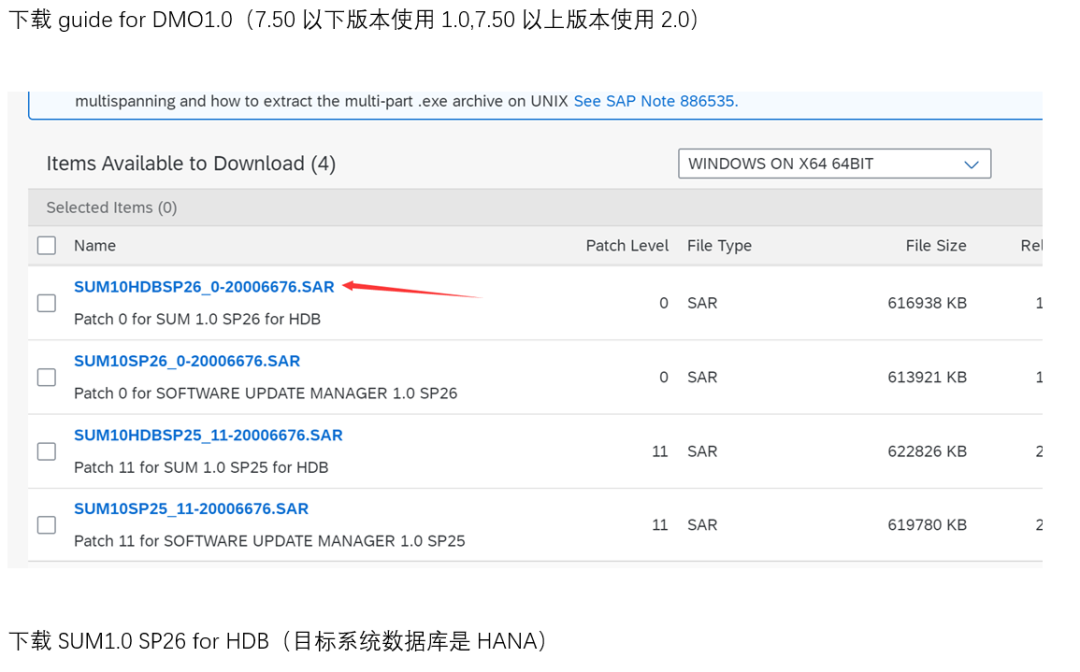This screenshot has width=1080, height=672.
Task: Sort by the Name column header
Action: [x=95, y=246]
